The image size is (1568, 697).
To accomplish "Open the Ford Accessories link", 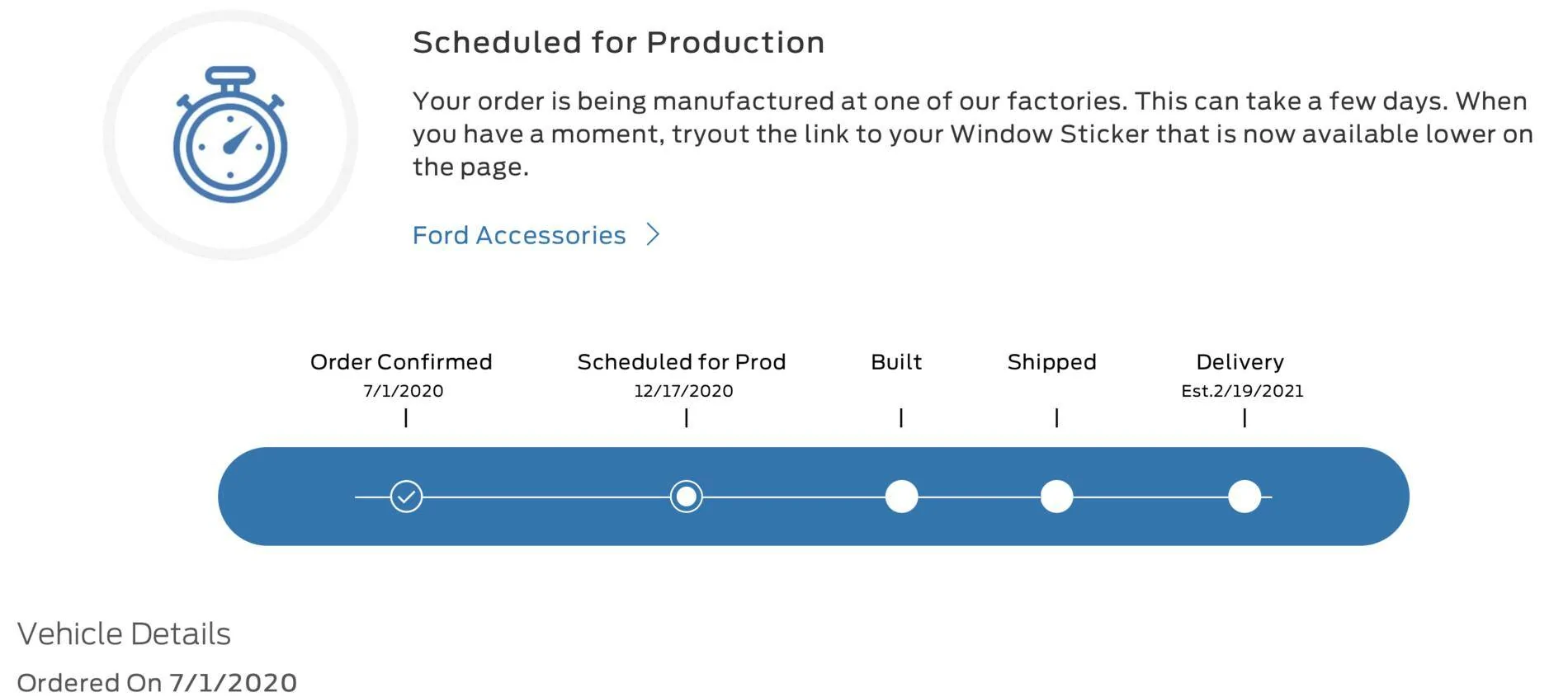I will (519, 235).
